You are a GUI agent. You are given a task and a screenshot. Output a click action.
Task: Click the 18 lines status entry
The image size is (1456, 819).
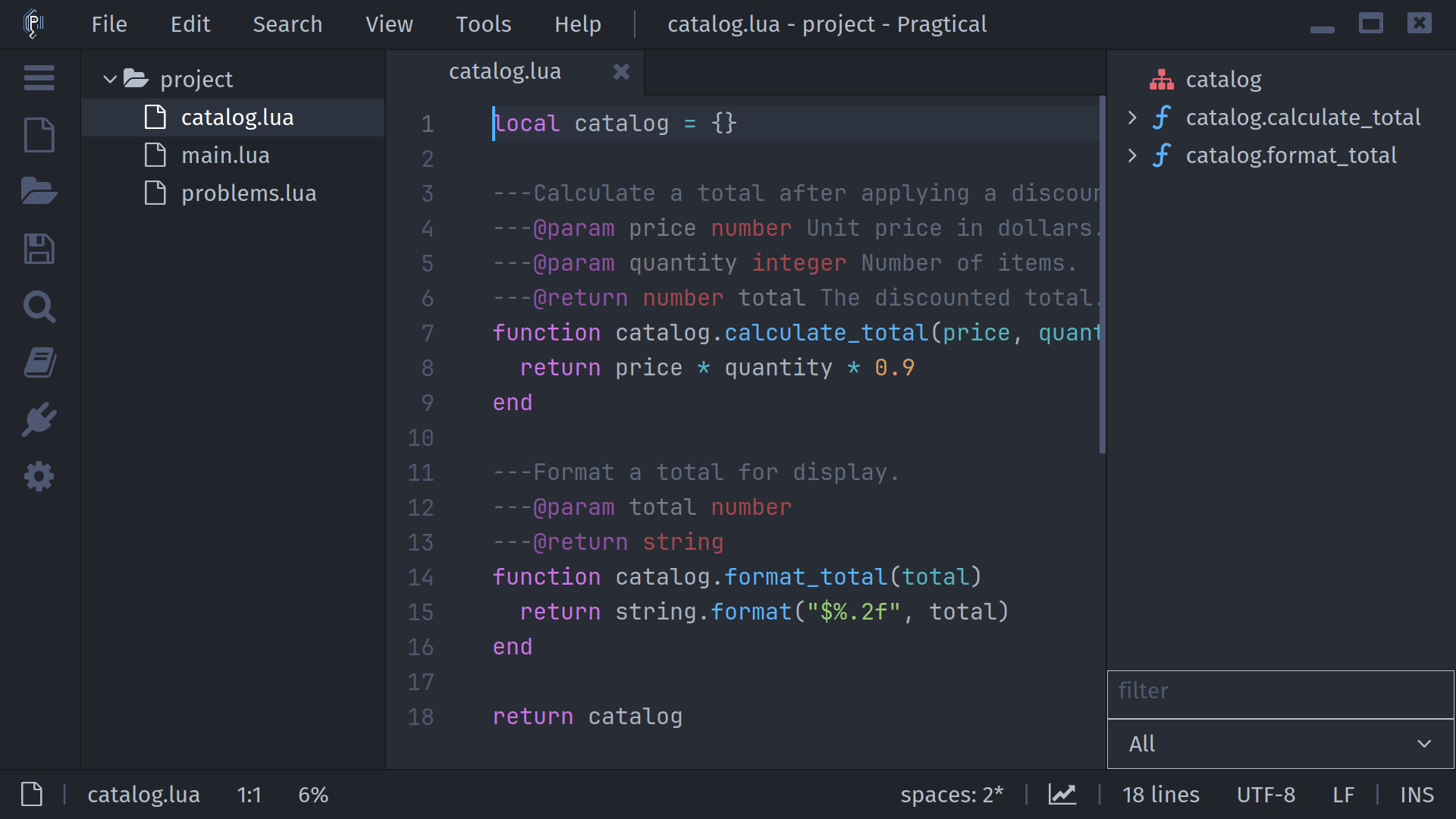pos(1161,794)
